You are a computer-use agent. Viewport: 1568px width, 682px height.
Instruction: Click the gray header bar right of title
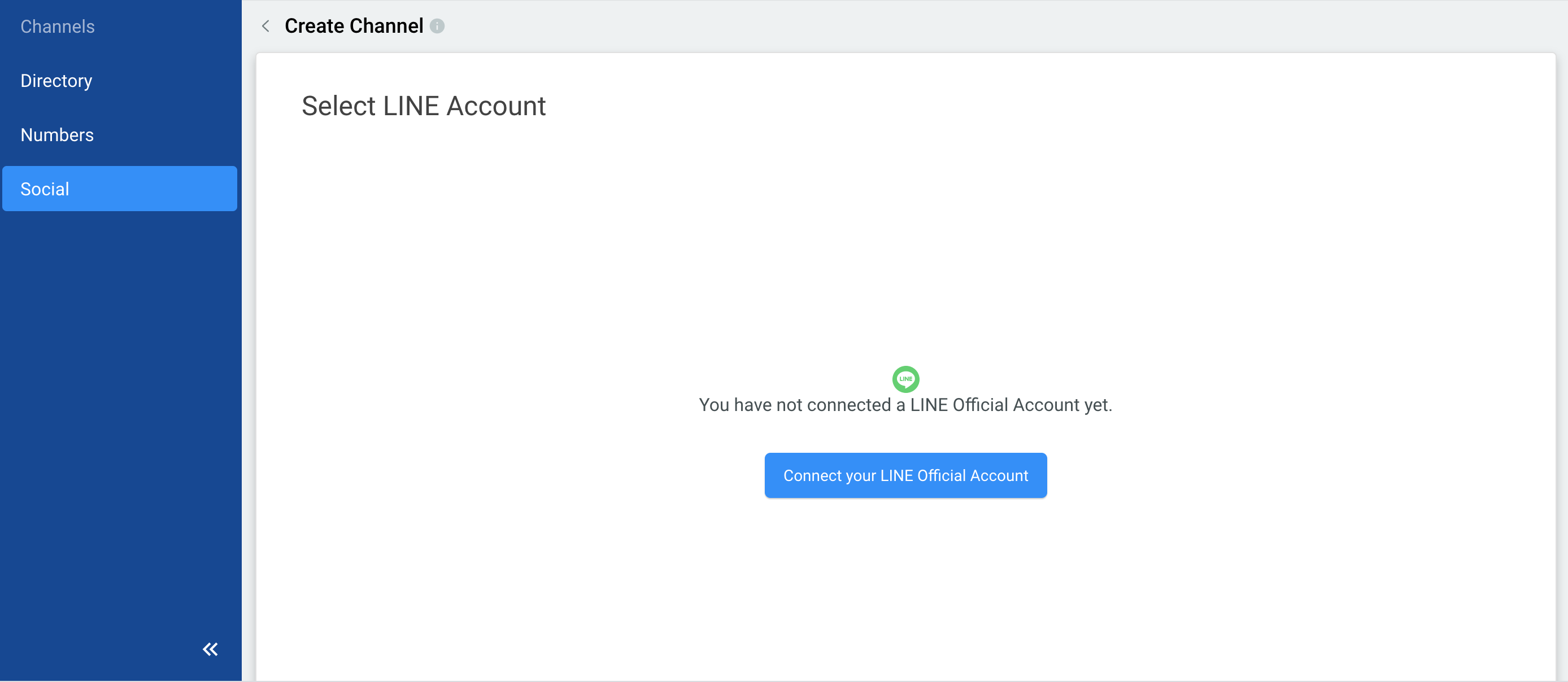point(974,26)
